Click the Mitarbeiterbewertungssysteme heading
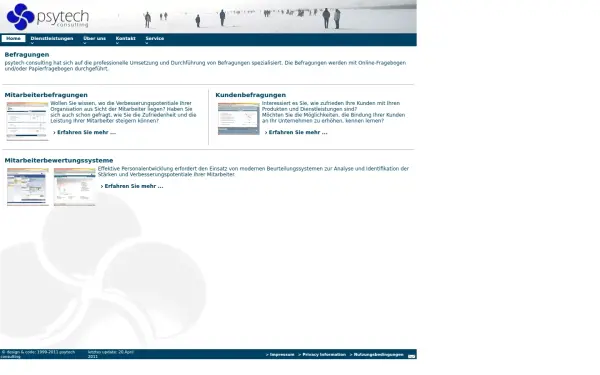600x375 pixels. (x=59, y=160)
